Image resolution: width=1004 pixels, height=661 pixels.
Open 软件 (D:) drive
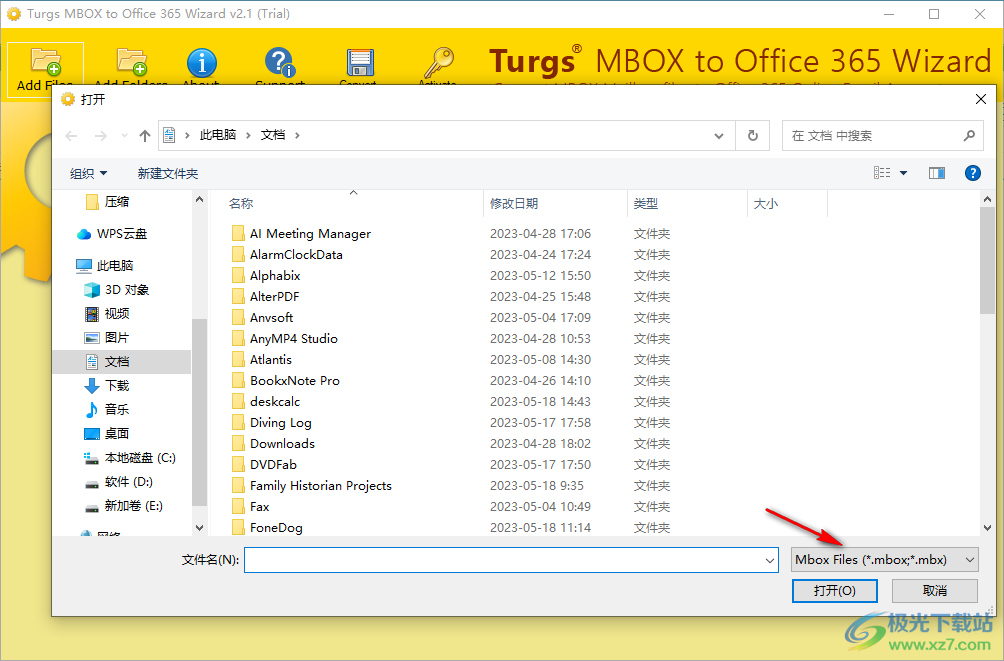point(118,482)
